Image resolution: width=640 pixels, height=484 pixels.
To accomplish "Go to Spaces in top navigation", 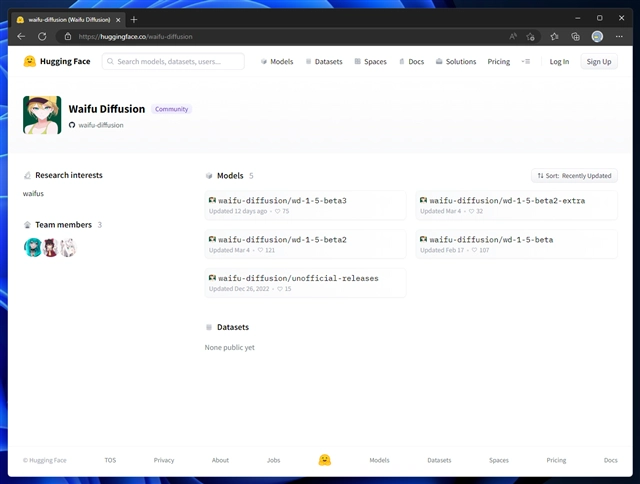I will click(x=371, y=62).
